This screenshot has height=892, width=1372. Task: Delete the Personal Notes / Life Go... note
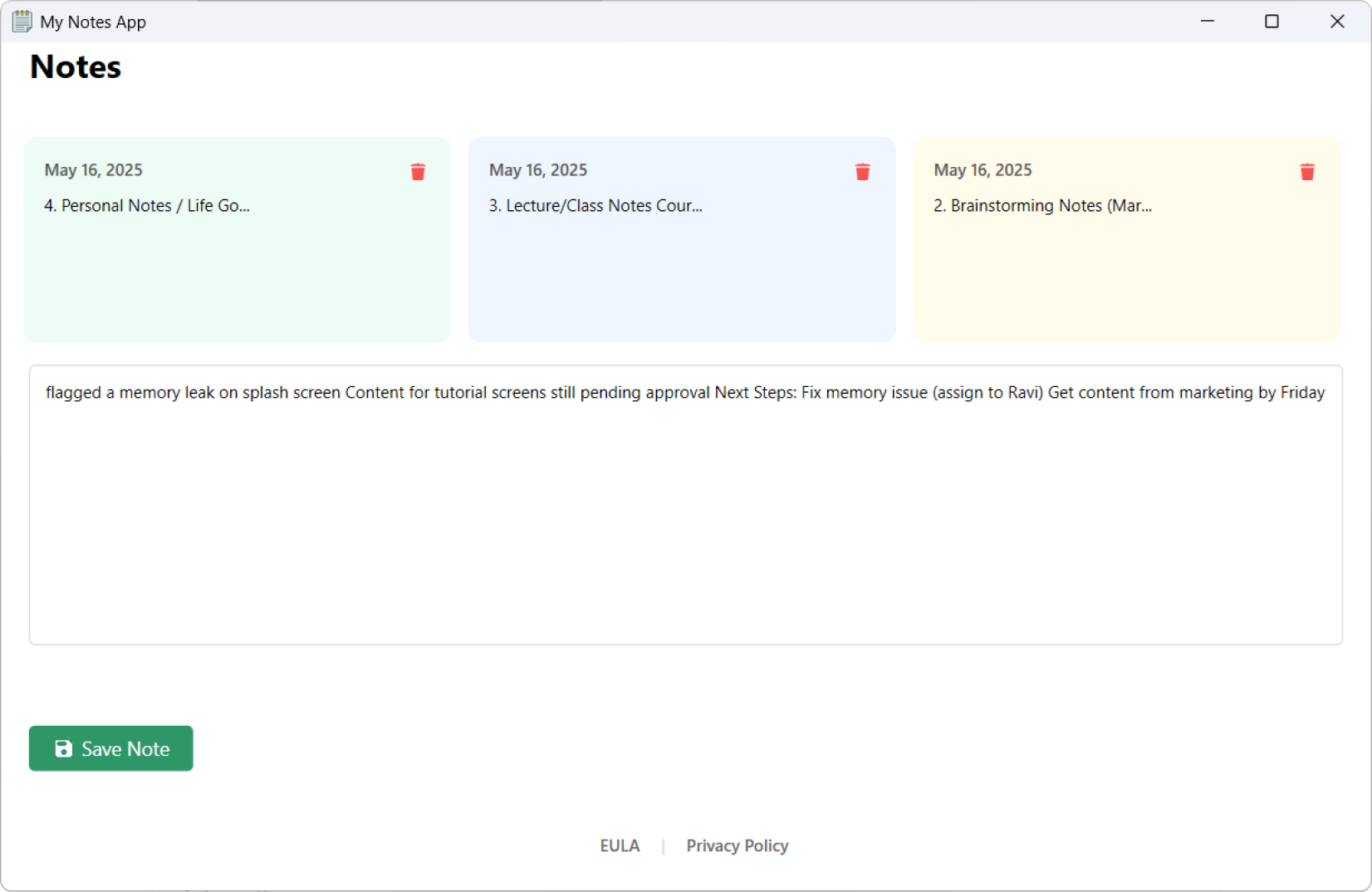(x=418, y=172)
